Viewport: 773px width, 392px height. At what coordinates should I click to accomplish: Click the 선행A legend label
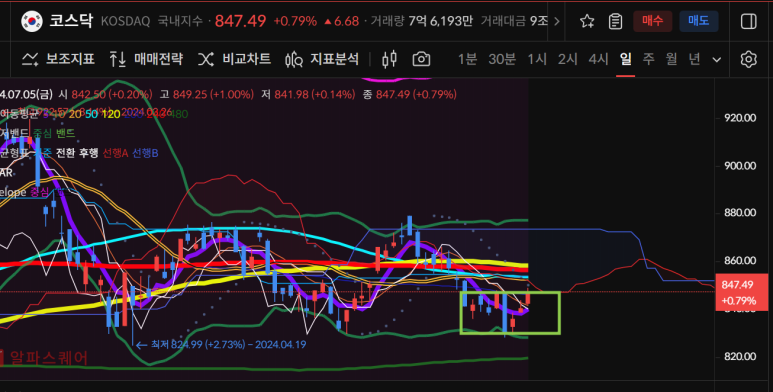click(x=115, y=153)
